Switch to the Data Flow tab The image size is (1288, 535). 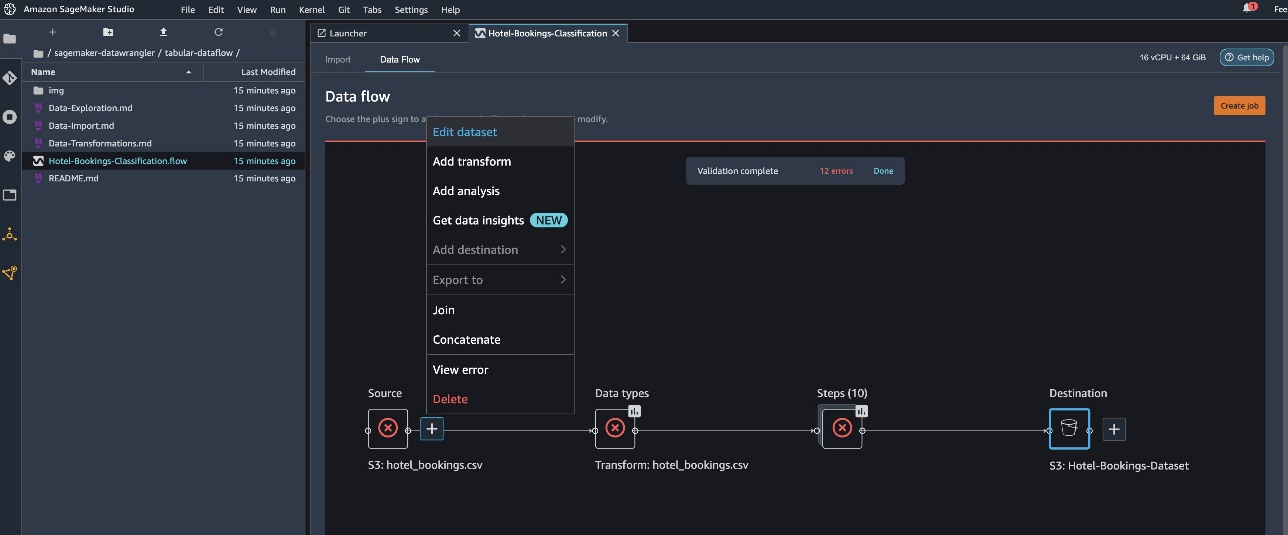tap(400, 59)
